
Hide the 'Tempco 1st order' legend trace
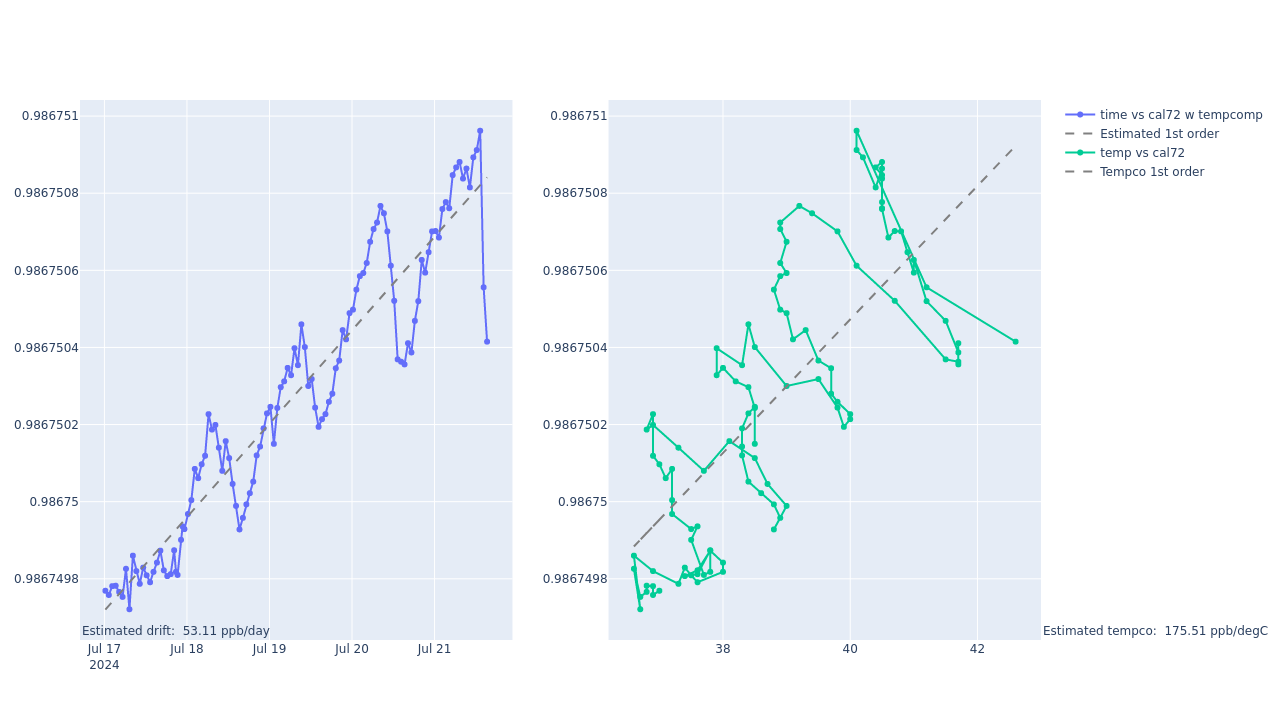point(1151,172)
